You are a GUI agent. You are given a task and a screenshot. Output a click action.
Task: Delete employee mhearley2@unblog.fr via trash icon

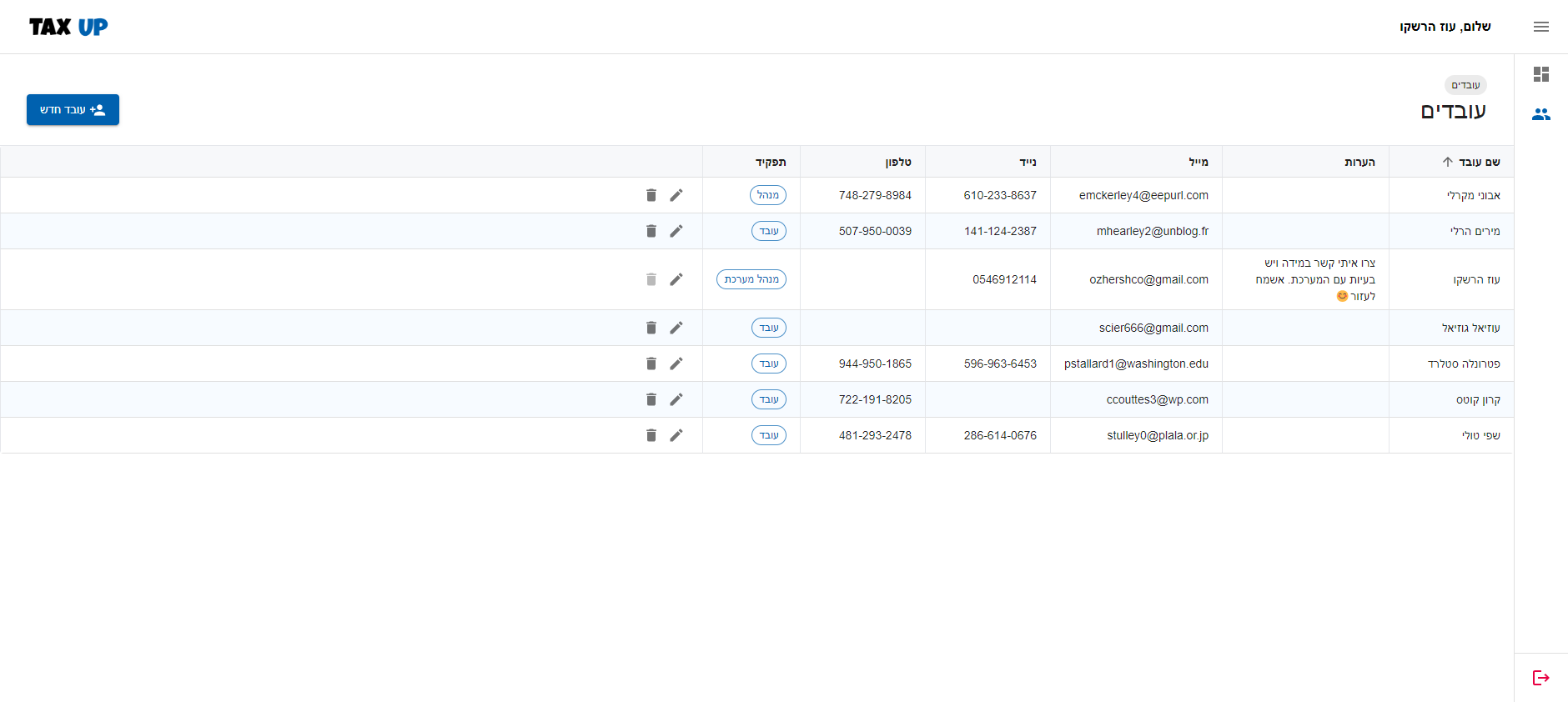tap(651, 231)
